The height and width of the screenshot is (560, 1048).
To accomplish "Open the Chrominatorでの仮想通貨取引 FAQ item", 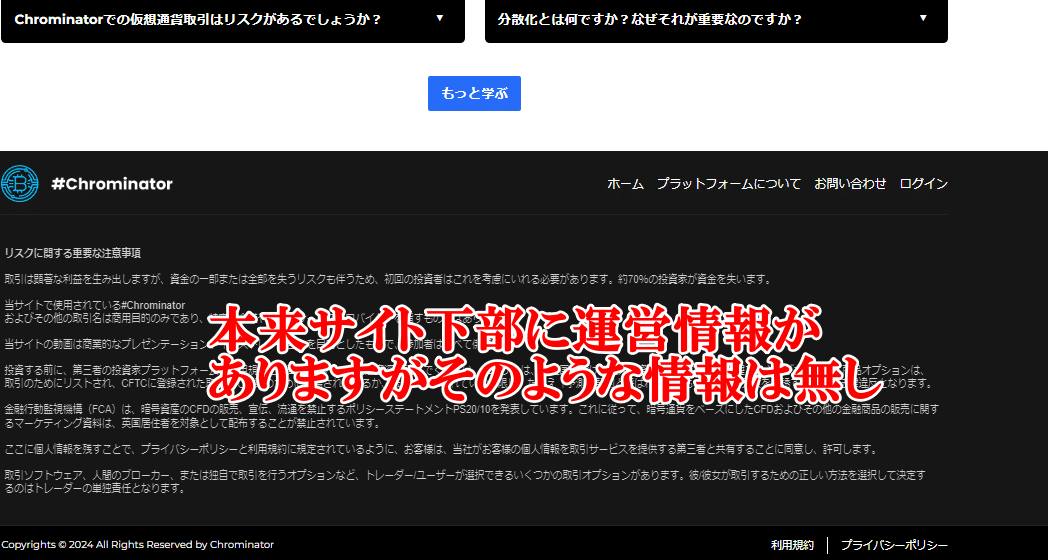I will (x=233, y=19).
